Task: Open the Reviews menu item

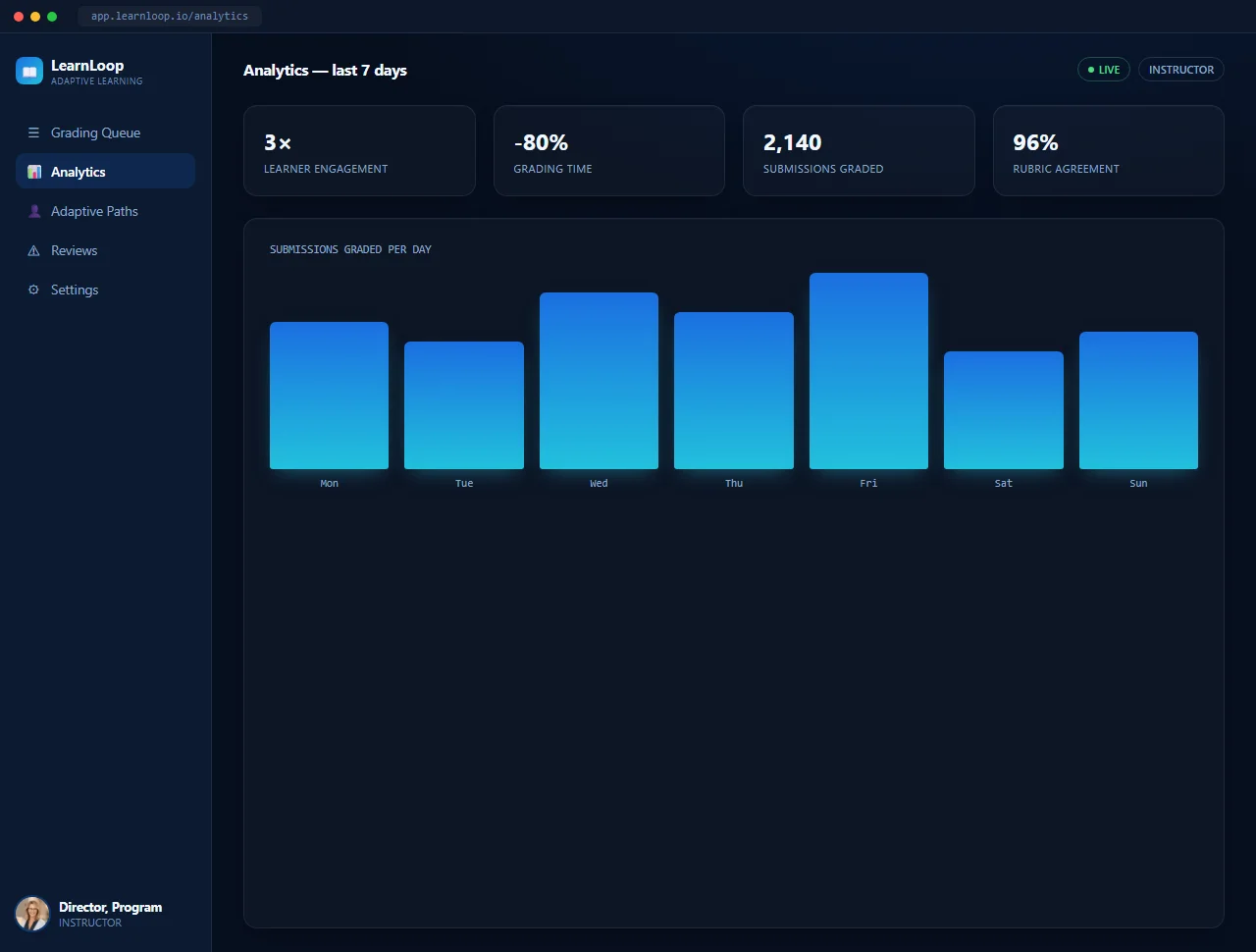Action: pos(105,250)
